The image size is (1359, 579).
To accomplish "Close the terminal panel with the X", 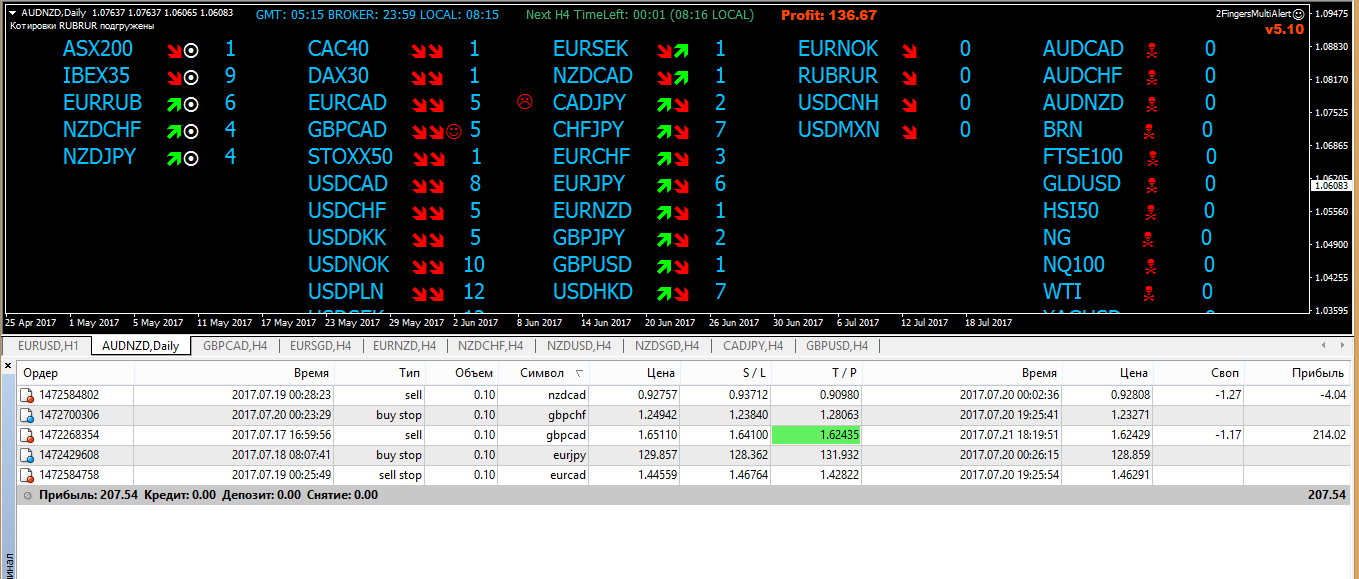I will (x=8, y=367).
